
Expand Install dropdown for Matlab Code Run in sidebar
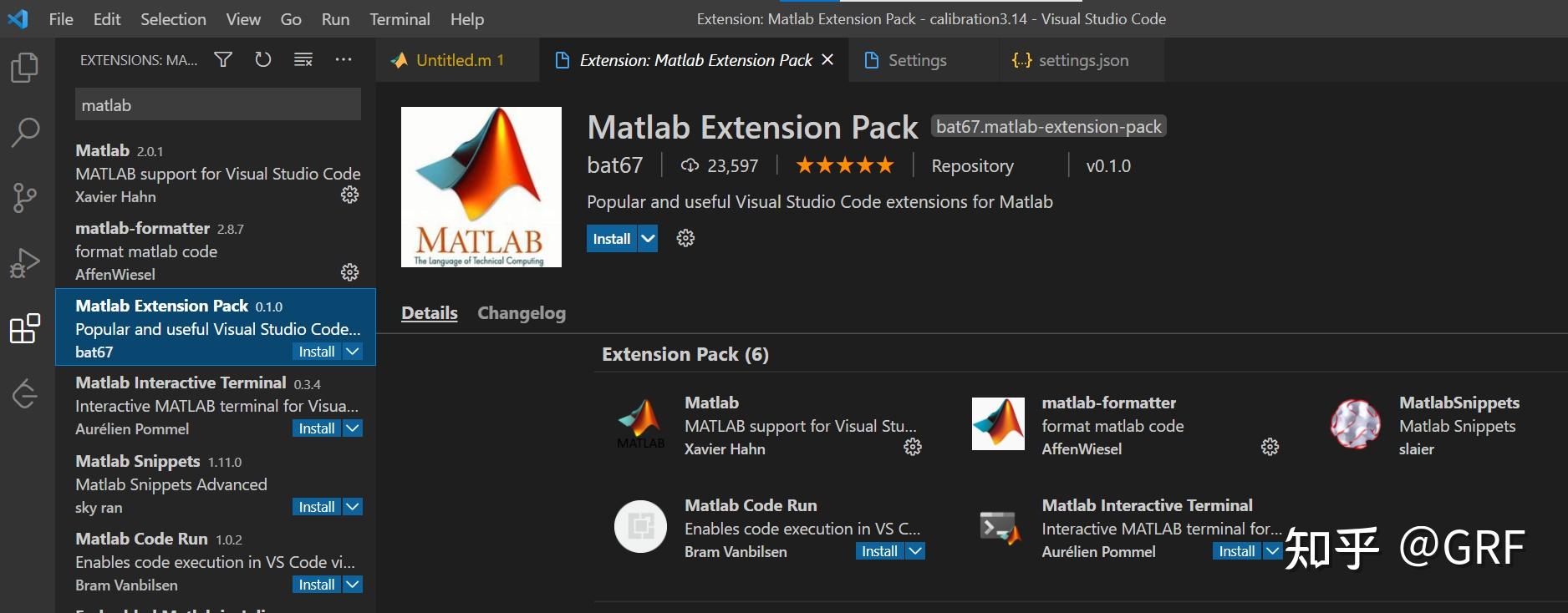tap(353, 585)
